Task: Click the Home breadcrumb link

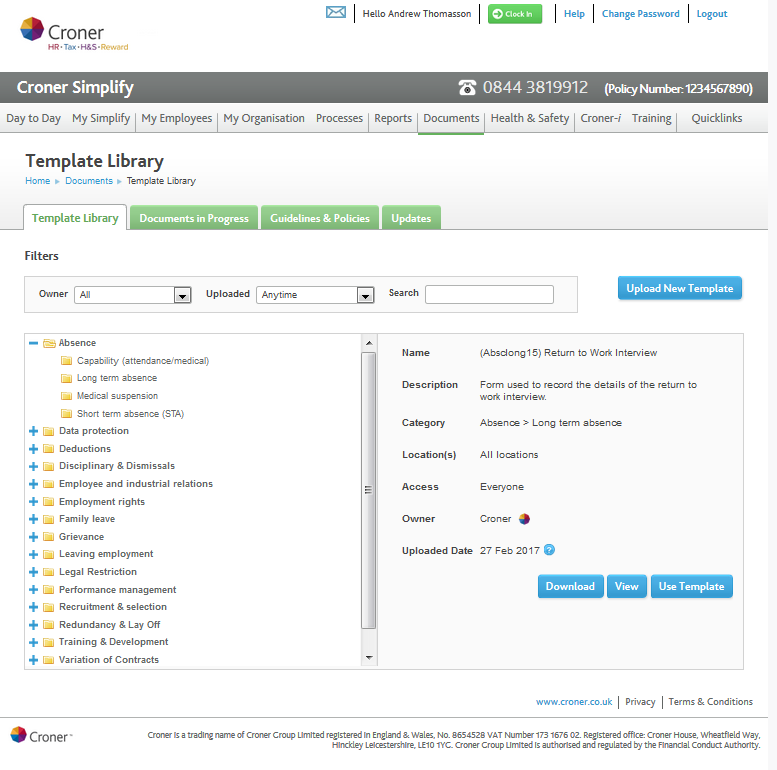Action: tap(38, 181)
